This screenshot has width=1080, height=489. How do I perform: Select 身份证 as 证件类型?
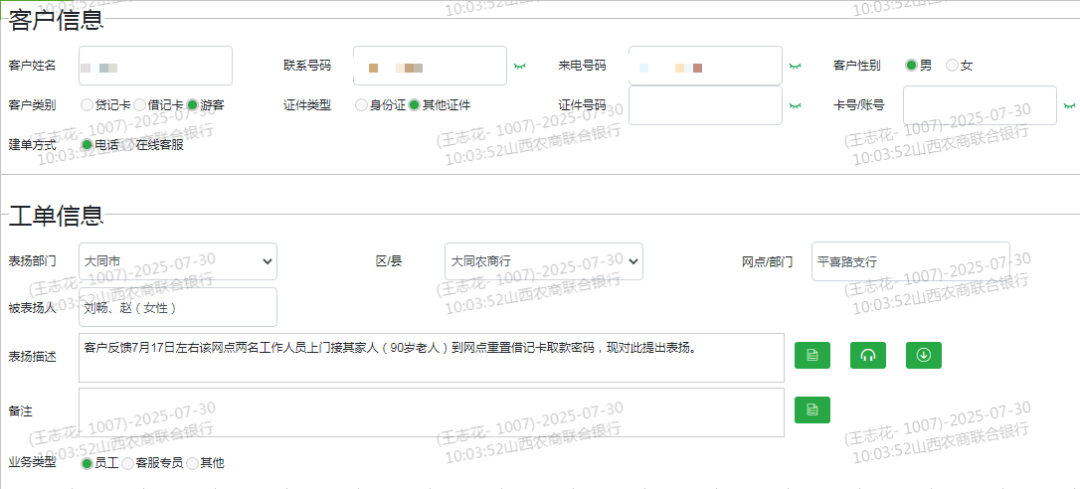click(362, 105)
